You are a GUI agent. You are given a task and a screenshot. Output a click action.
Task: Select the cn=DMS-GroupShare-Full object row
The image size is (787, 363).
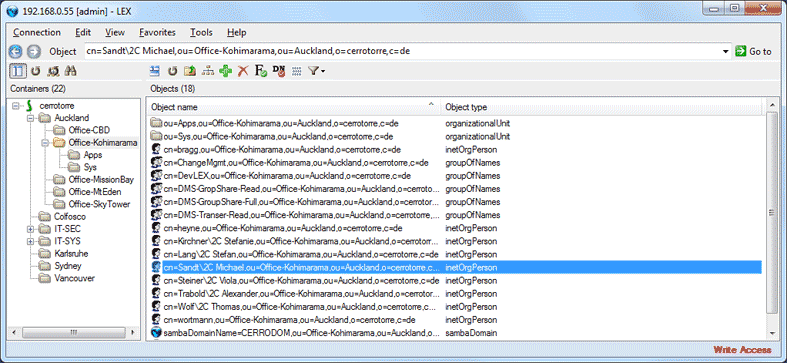click(456, 202)
